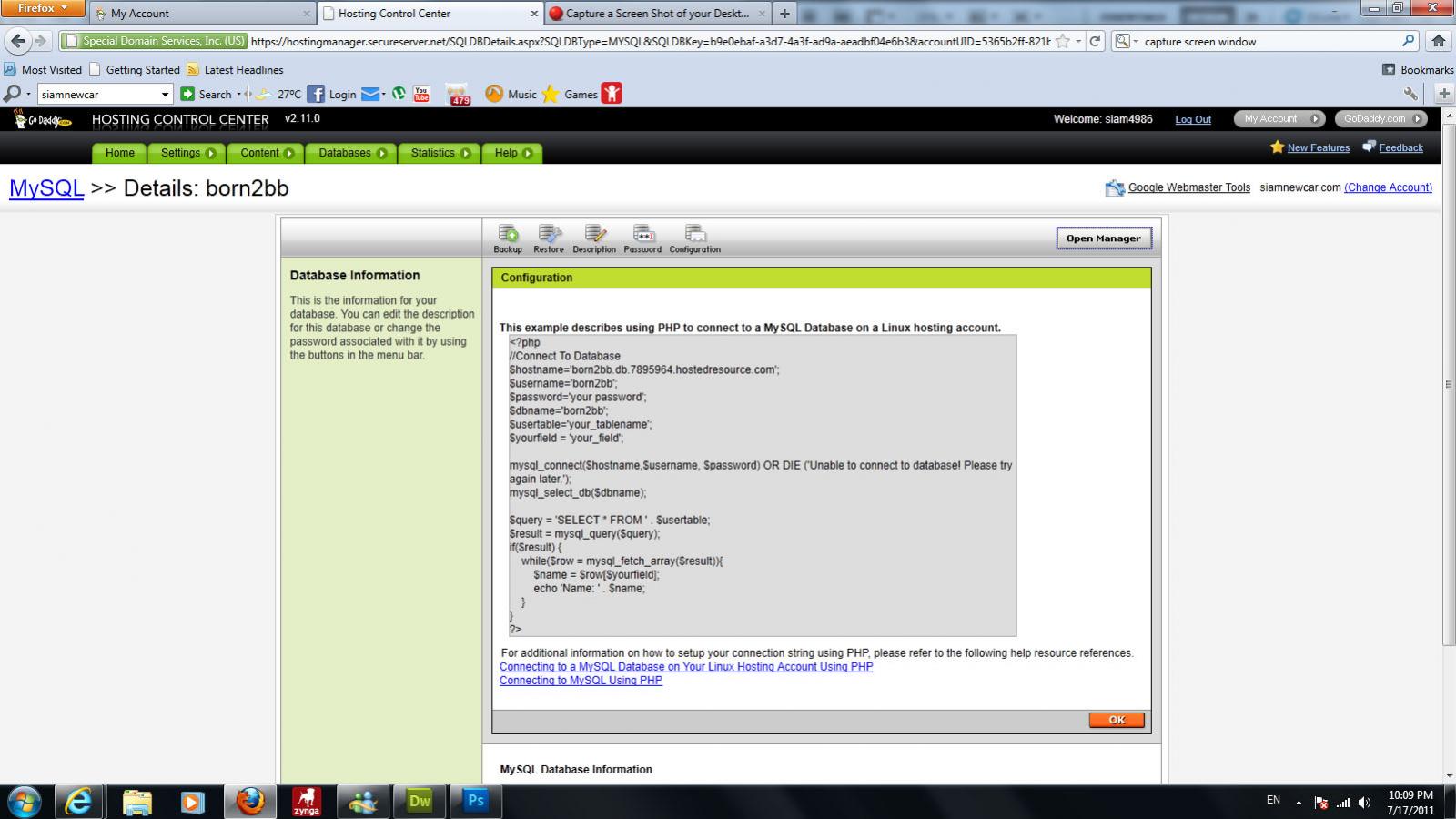1456x819 pixels.
Task: Click the Google Webmaster Tools icon
Action: (1115, 188)
